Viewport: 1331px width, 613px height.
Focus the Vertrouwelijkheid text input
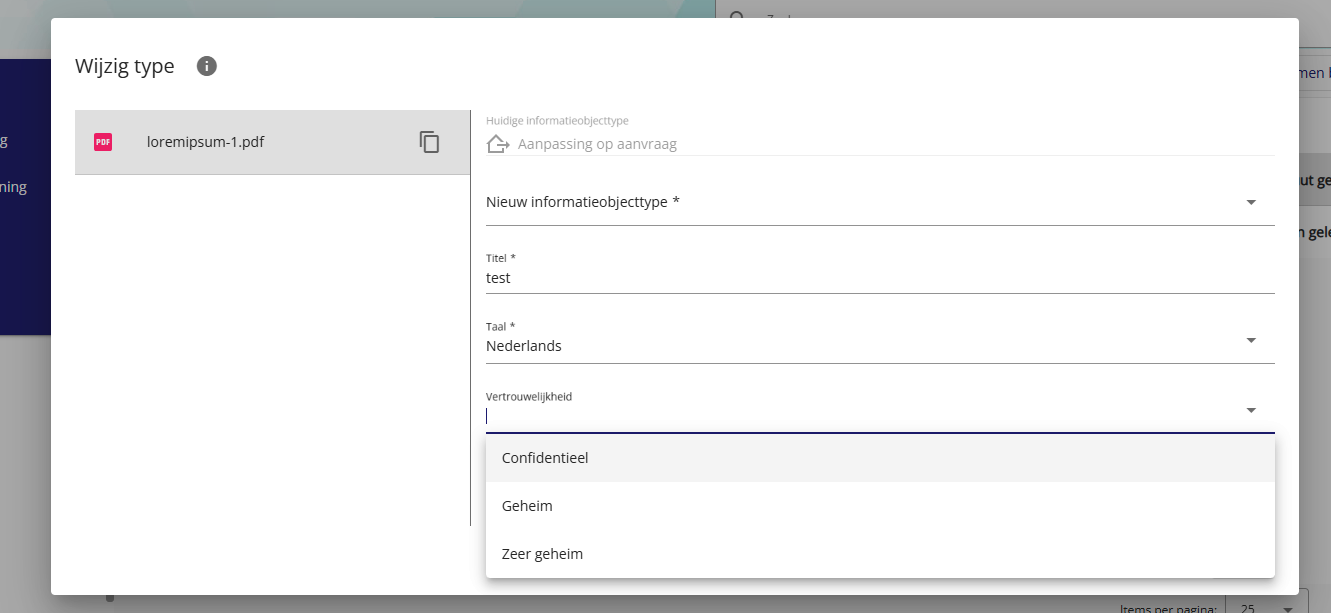[860, 416]
